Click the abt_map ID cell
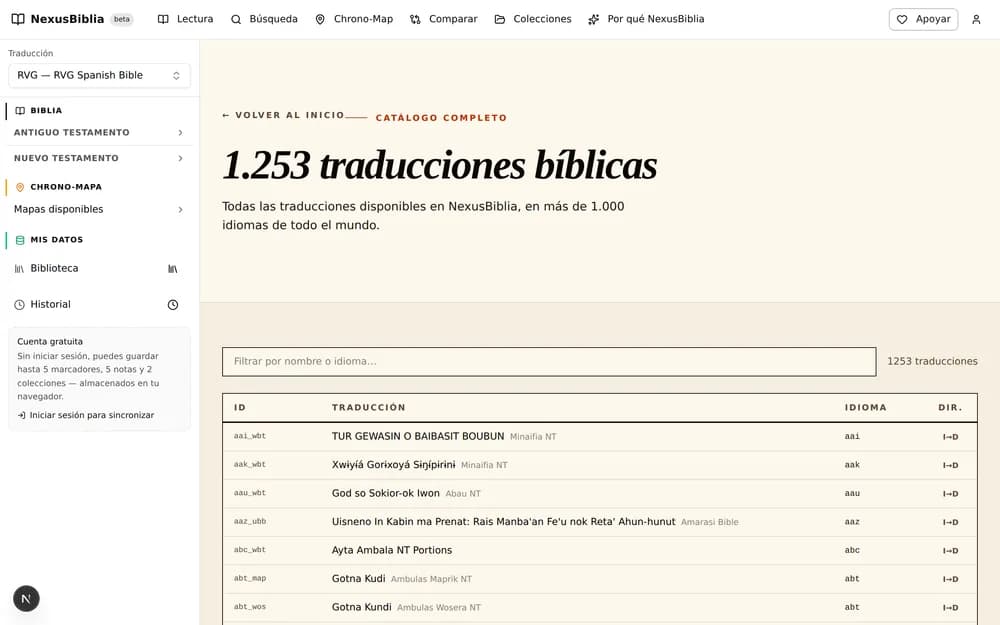The image size is (1000, 625). [250, 578]
